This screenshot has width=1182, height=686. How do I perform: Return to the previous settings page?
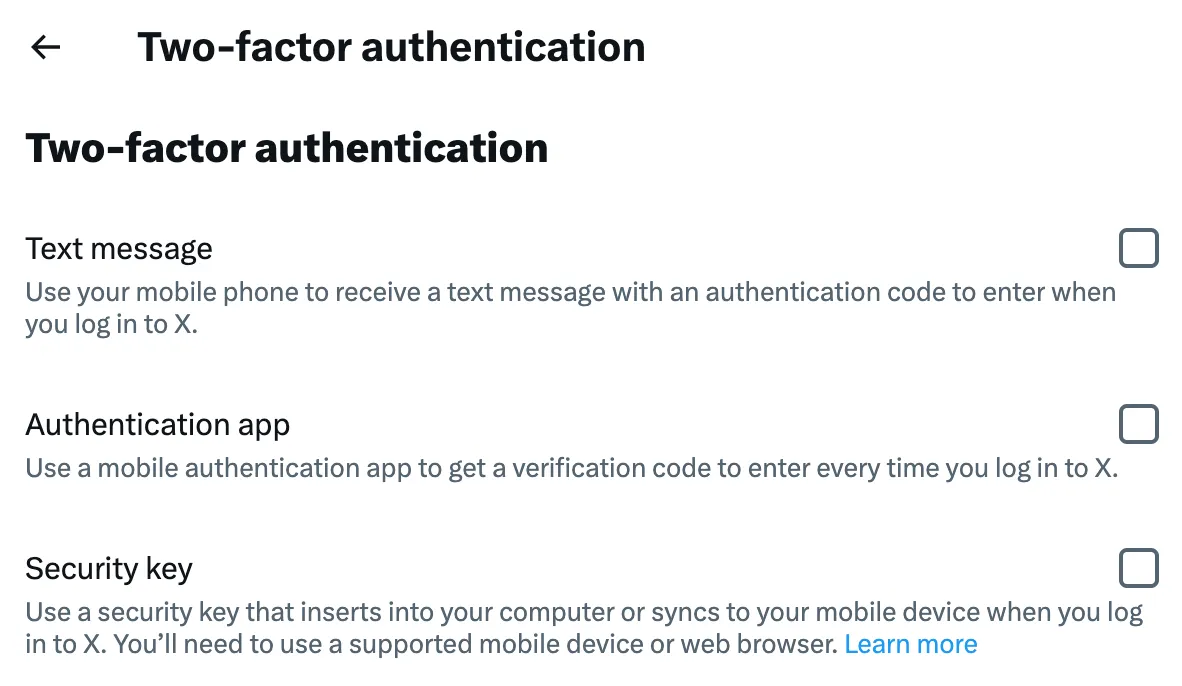[x=46, y=47]
